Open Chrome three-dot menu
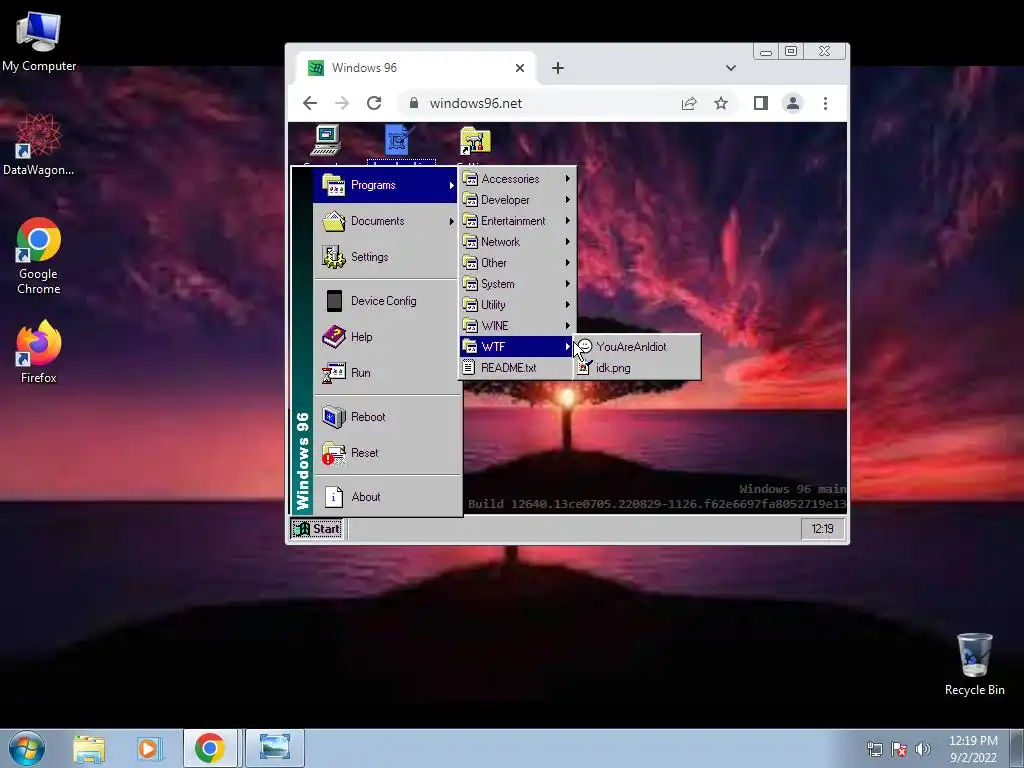Image resolution: width=1024 pixels, height=768 pixels. pyautogui.click(x=825, y=103)
